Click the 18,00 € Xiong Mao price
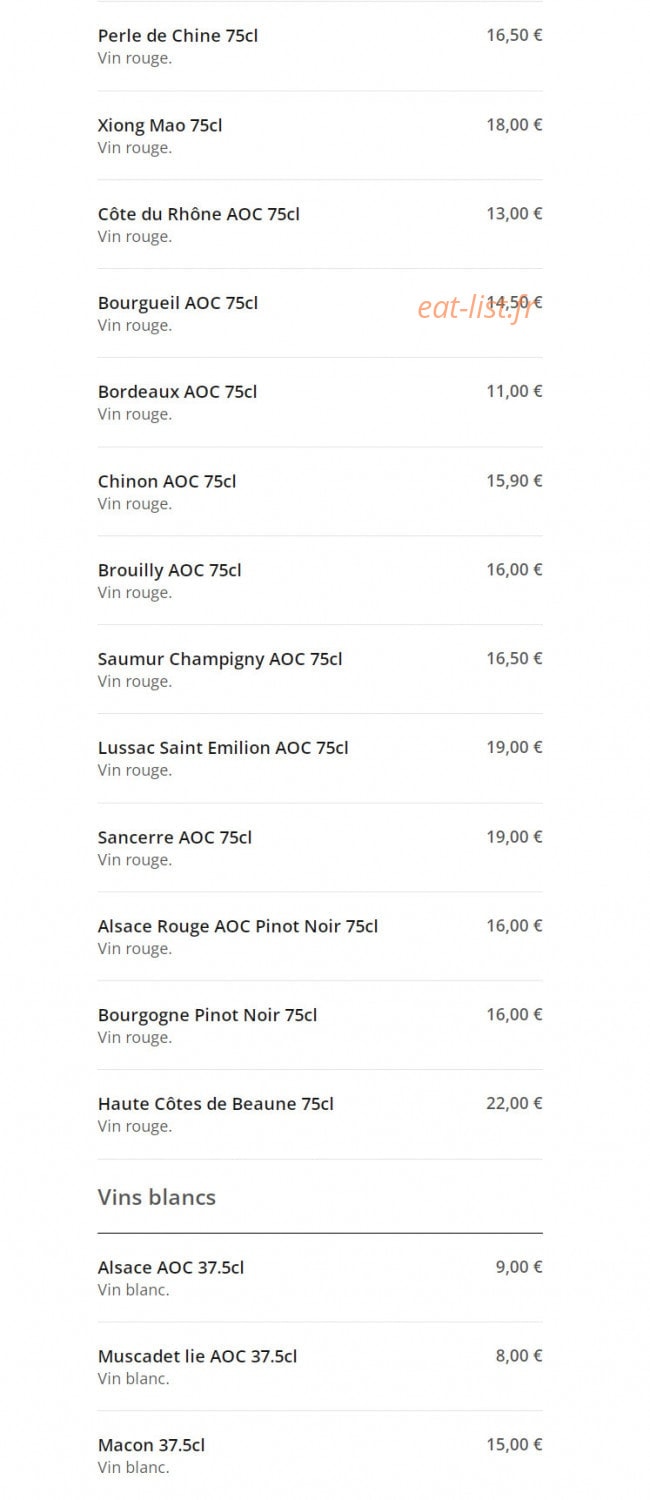 click(514, 125)
